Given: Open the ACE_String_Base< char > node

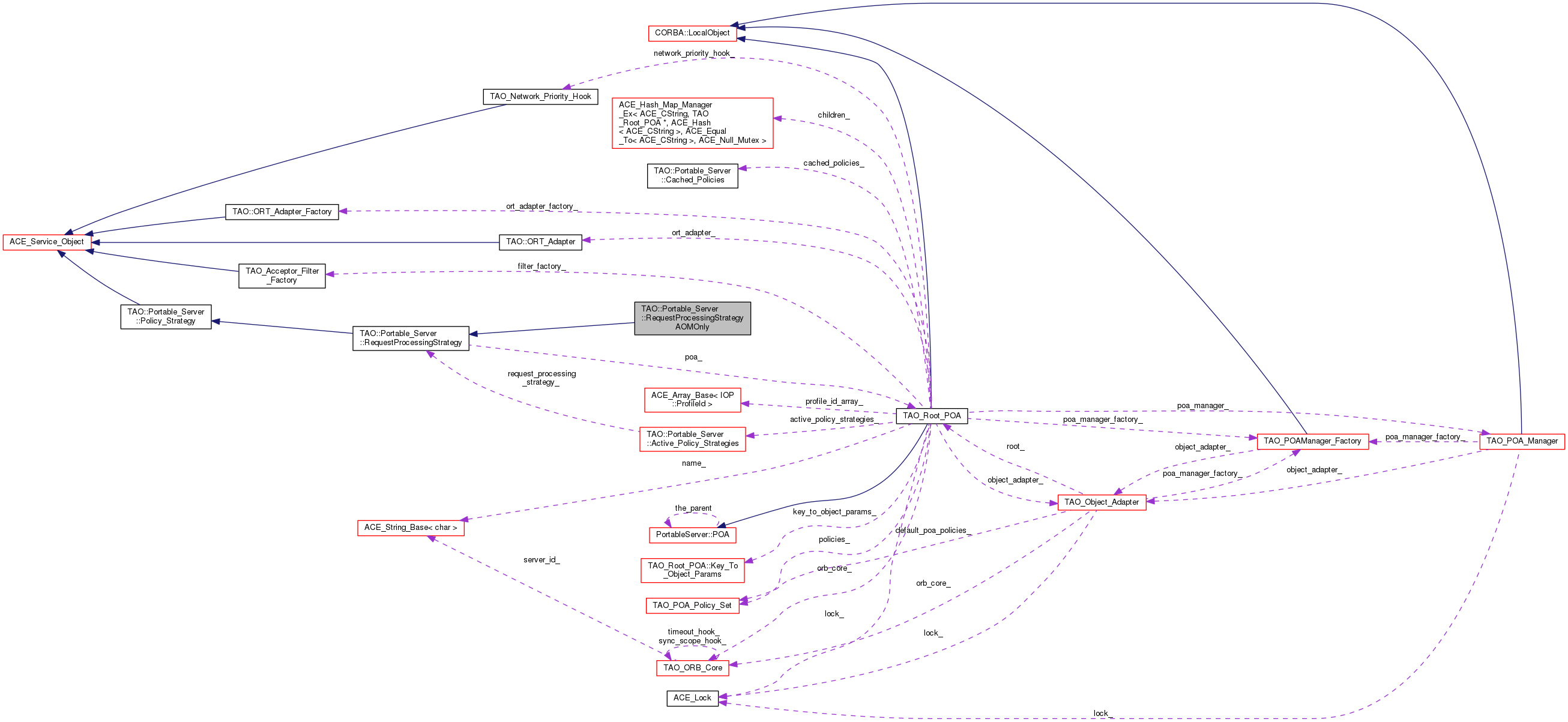Looking at the screenshot, I should point(410,528).
